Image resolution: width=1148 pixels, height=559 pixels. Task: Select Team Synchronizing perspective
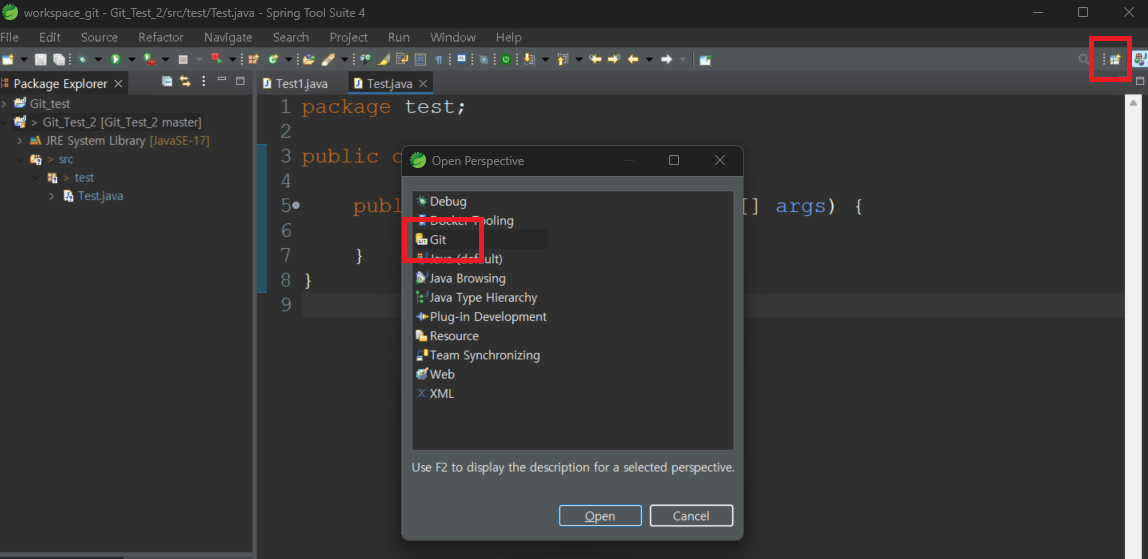point(478,355)
